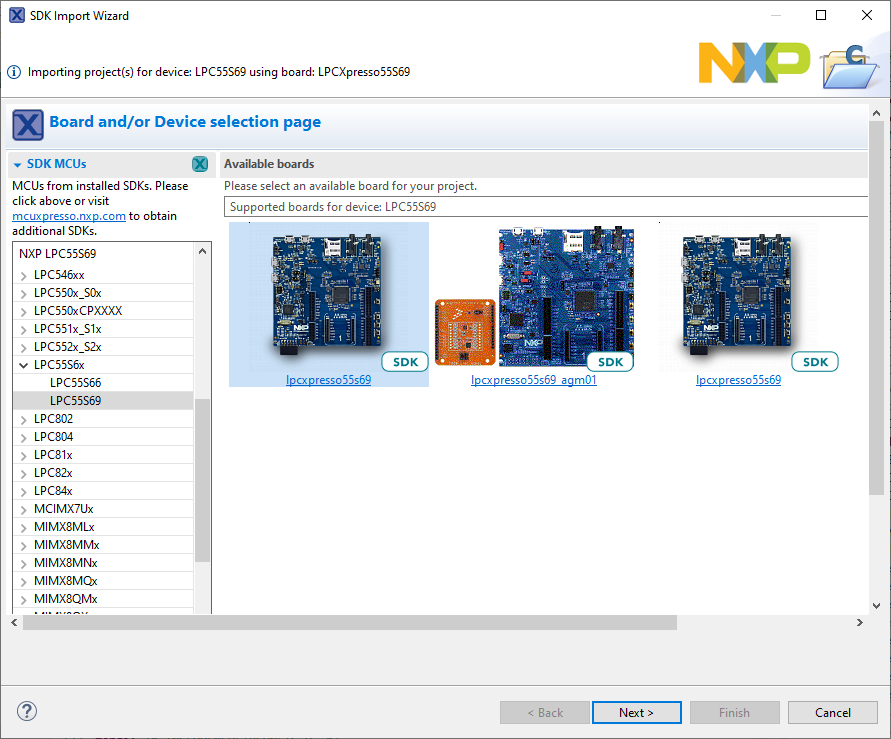Expand the LPC802 tree node
The width and height of the screenshot is (891, 739).
pyautogui.click(x=22, y=418)
